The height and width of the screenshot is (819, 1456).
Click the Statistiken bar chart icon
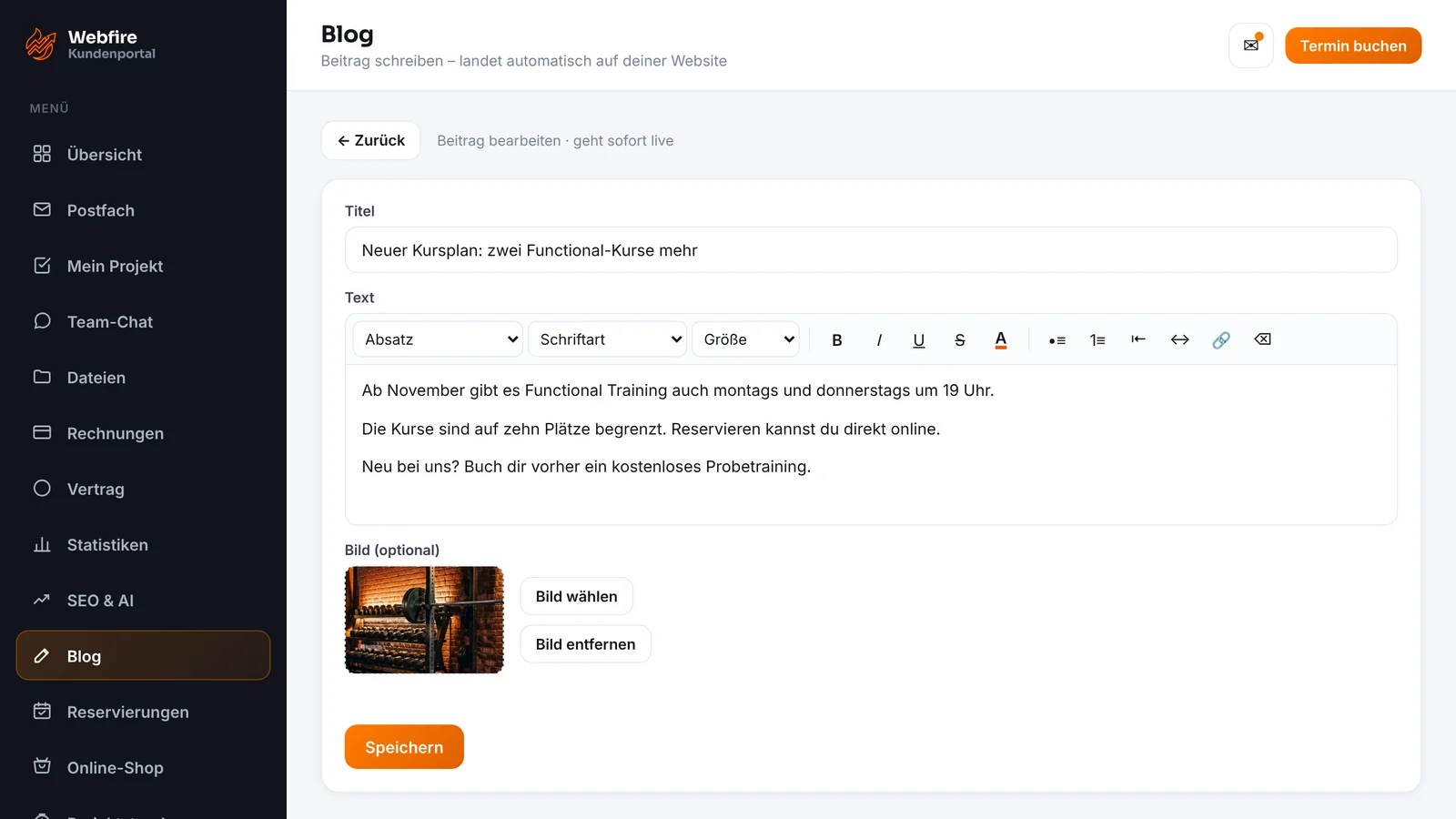[x=42, y=544]
